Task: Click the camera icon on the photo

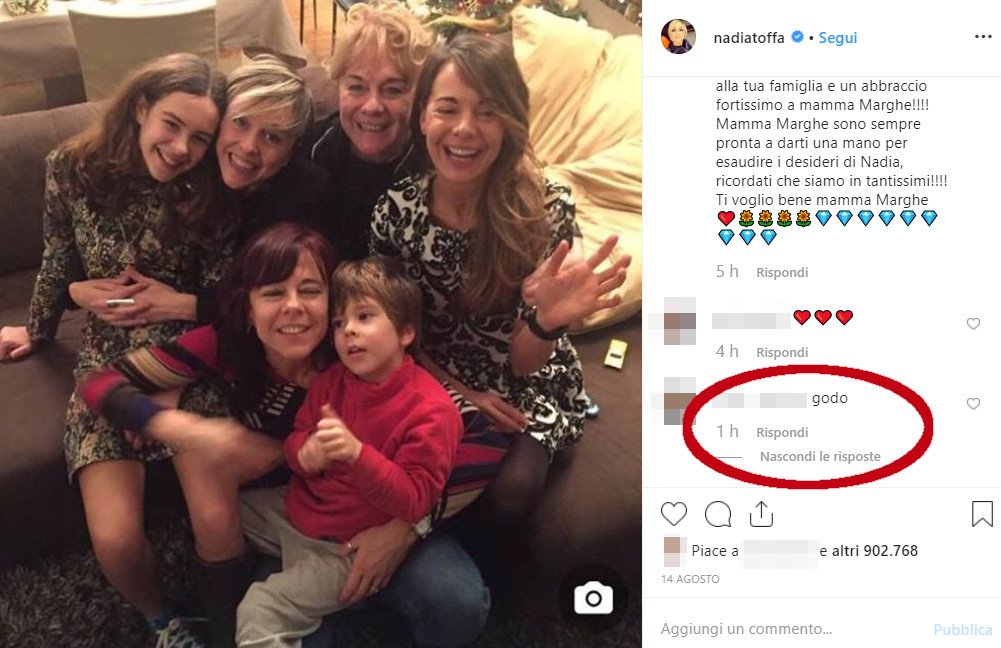Action: point(593,598)
